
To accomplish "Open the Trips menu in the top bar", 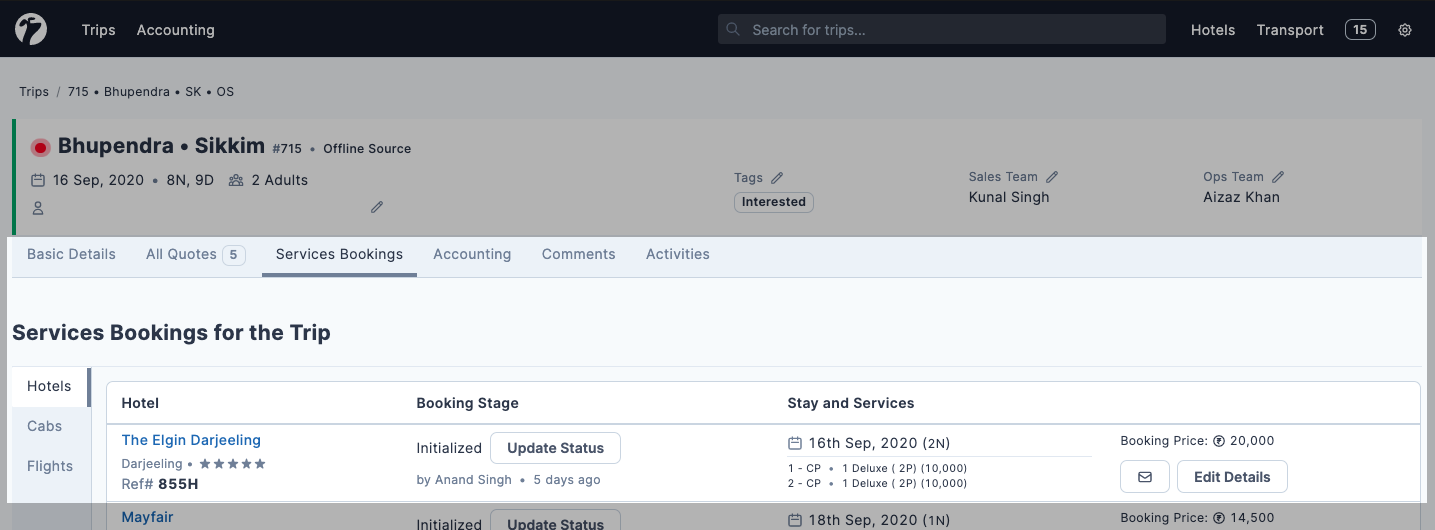I will [x=98, y=30].
